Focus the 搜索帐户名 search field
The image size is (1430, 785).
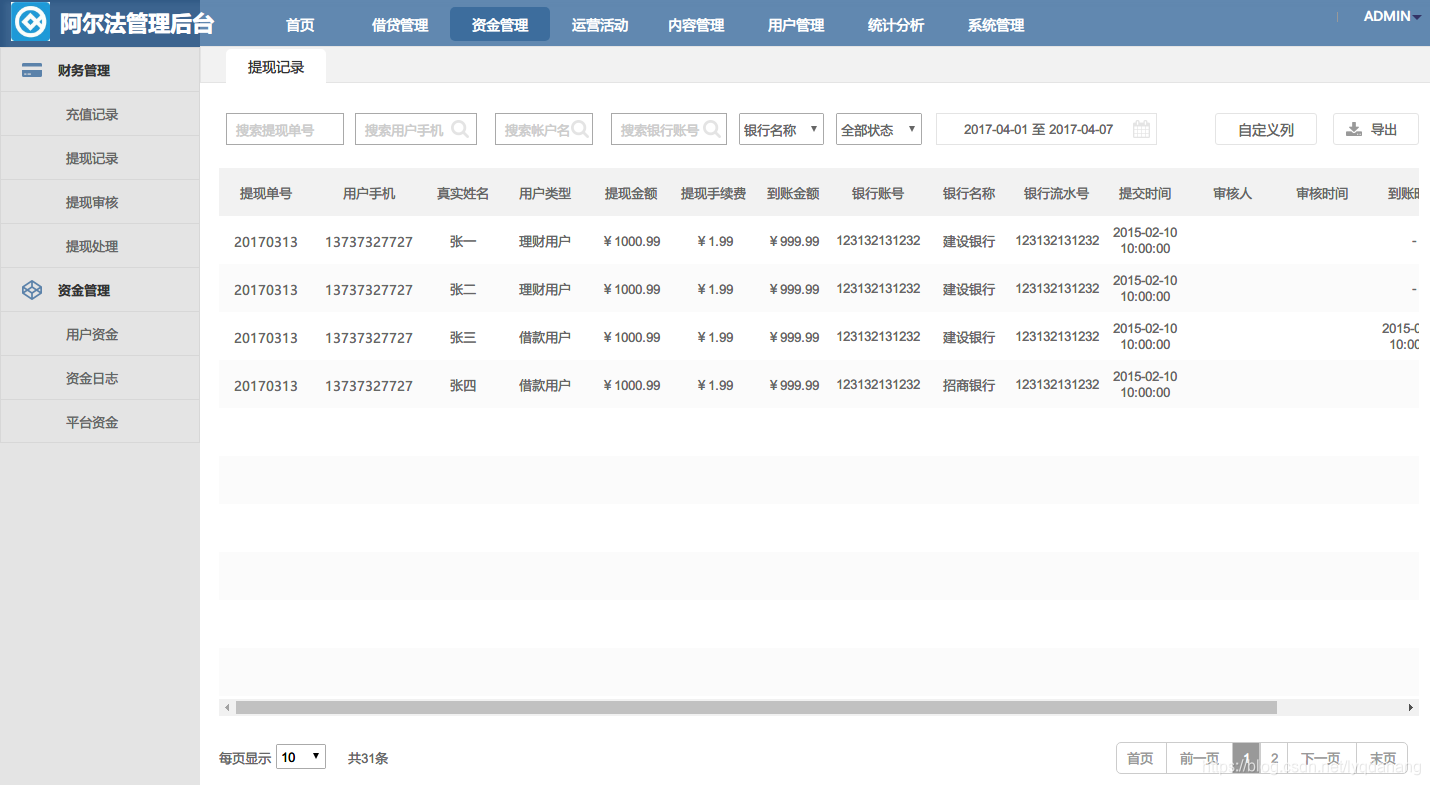[544, 129]
